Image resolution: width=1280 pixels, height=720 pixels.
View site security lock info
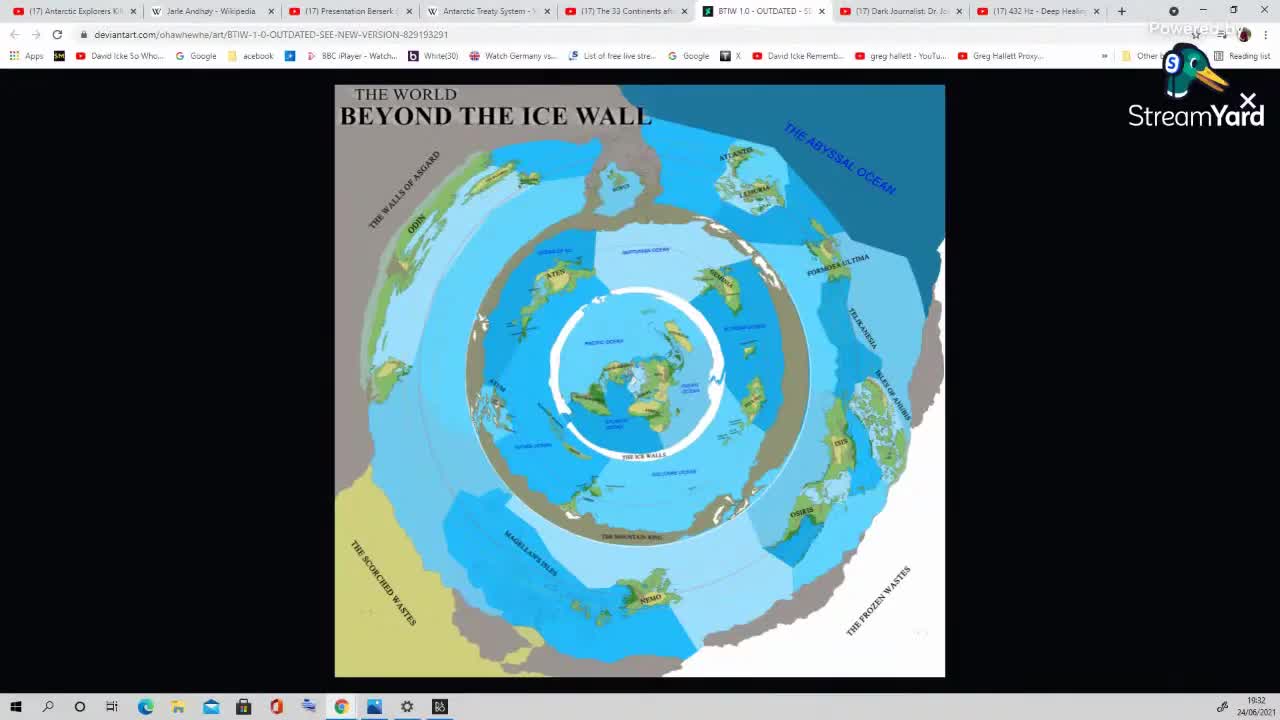[x=84, y=34]
